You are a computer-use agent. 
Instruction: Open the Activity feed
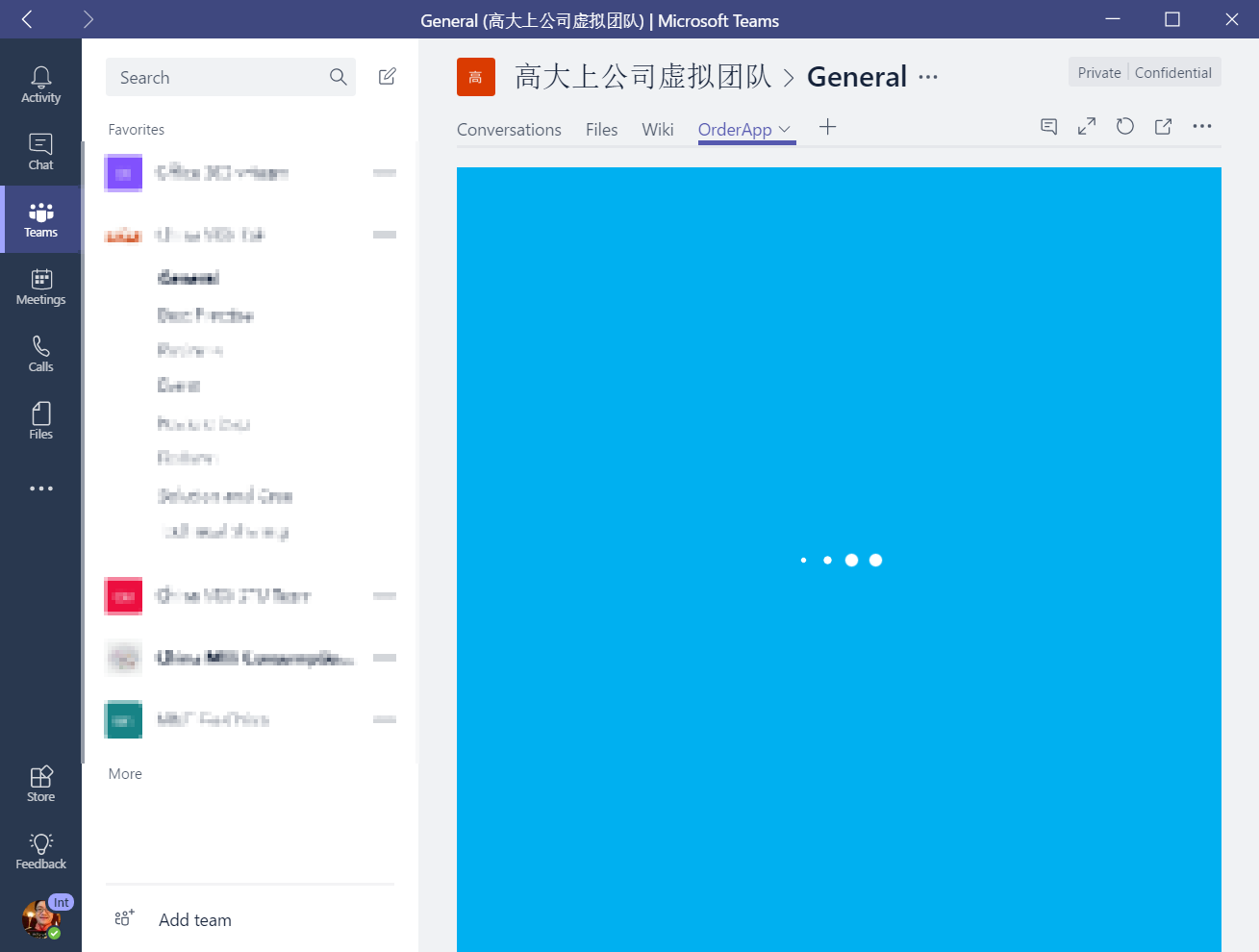(x=40, y=85)
